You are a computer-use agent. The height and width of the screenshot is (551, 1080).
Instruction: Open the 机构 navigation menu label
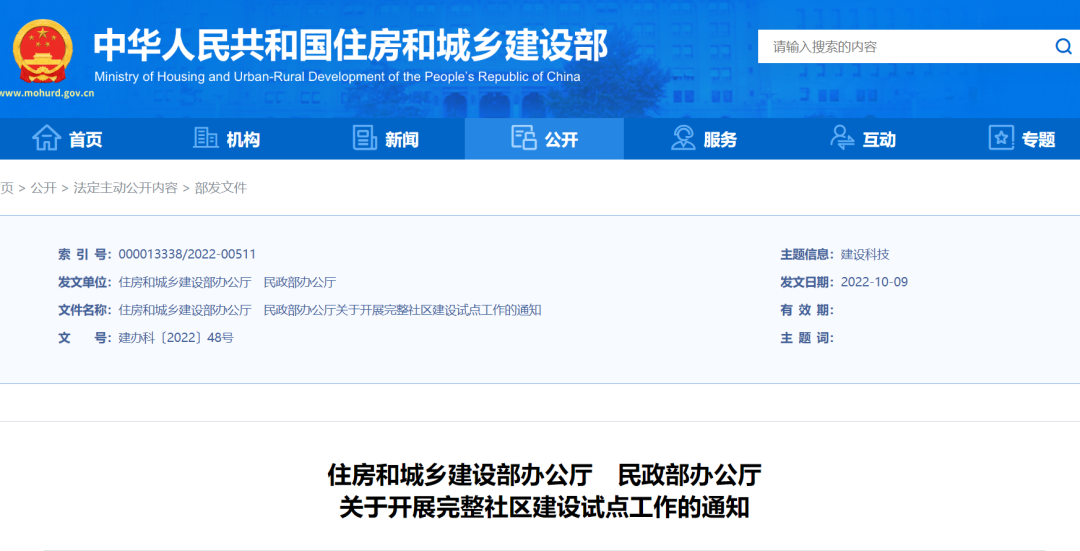tap(243, 140)
